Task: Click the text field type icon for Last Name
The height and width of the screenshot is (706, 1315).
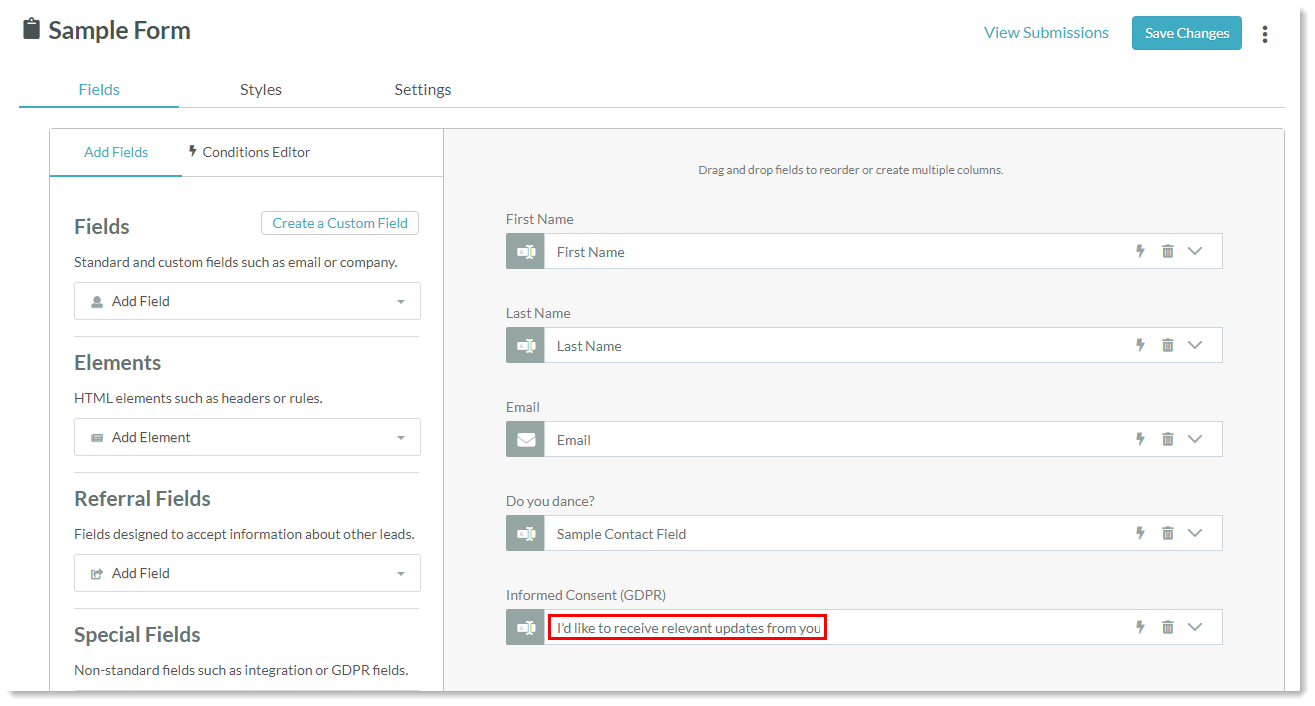Action: tap(525, 346)
